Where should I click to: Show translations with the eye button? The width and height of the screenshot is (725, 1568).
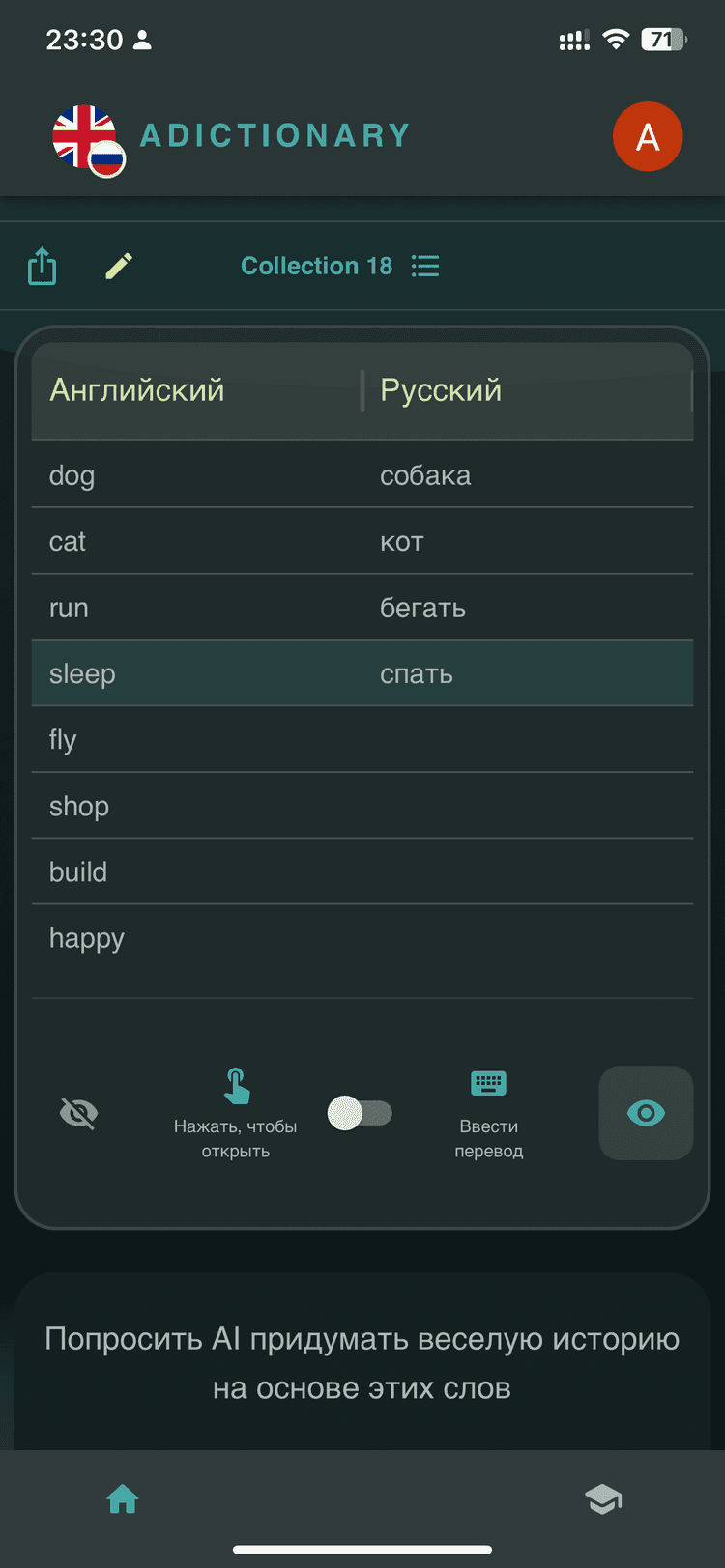tap(646, 1113)
